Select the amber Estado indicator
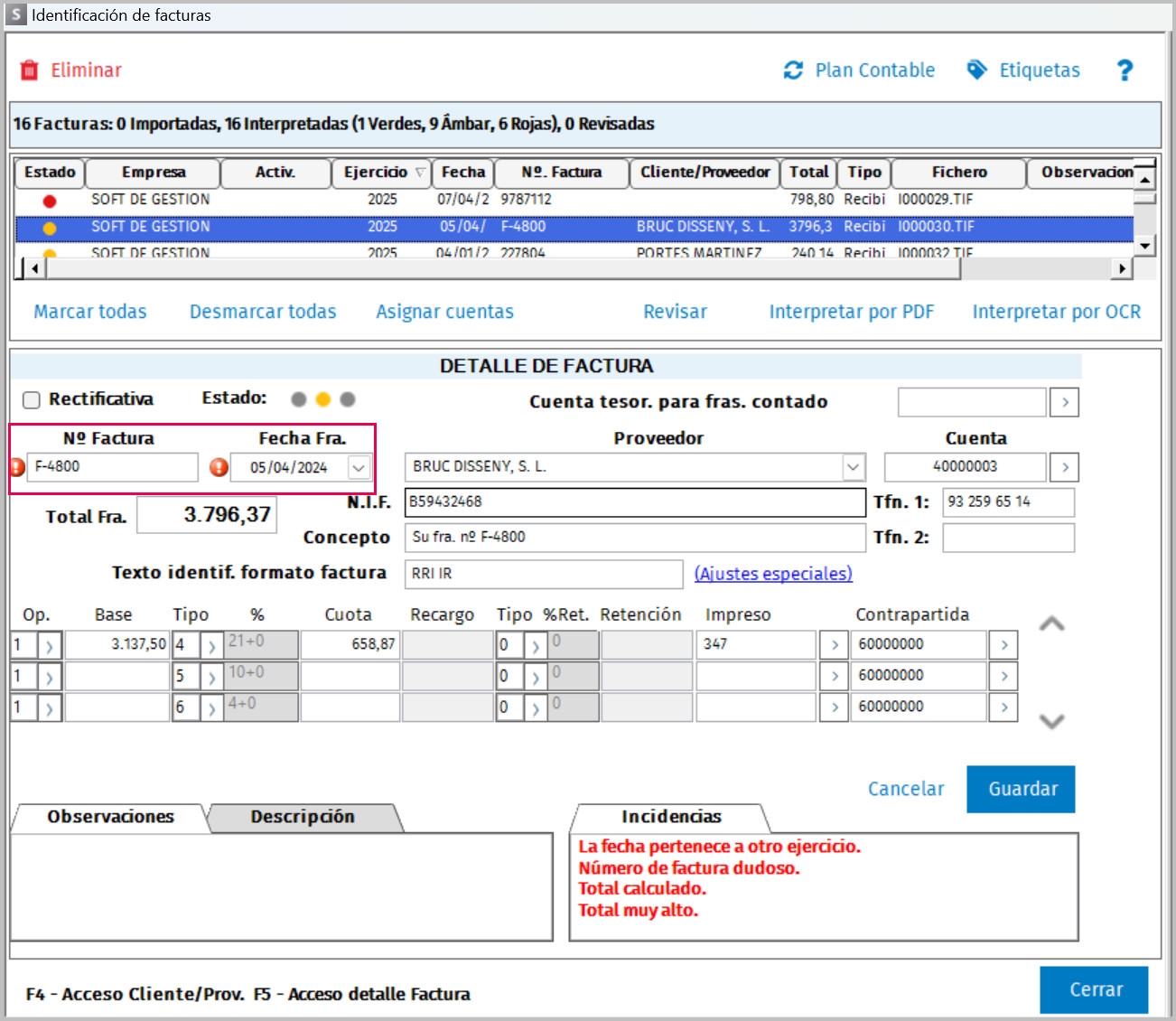Image resolution: width=1176 pixels, height=1021 pixels. [323, 398]
